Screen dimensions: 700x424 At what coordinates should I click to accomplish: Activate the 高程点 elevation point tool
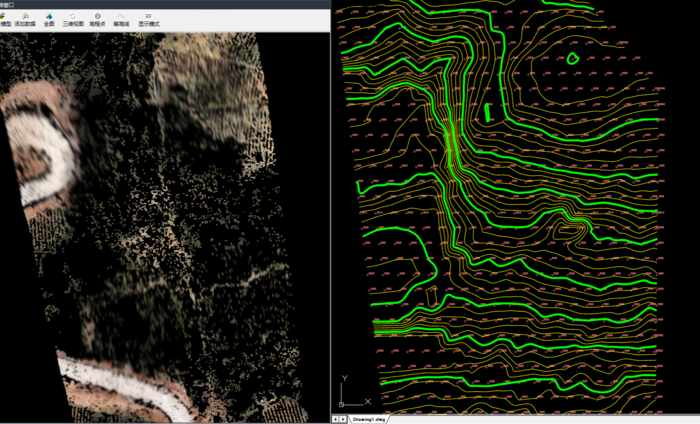click(x=98, y=19)
